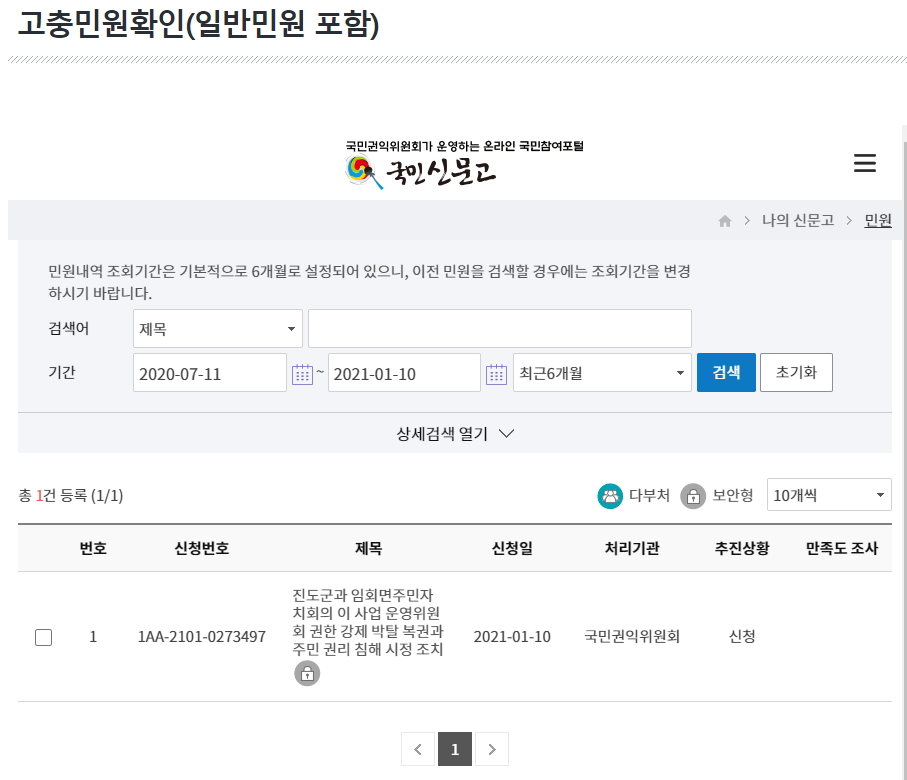
Task: Open complaint titled 진도군과 임회면주민자치회
Action: pyautogui.click(x=367, y=622)
